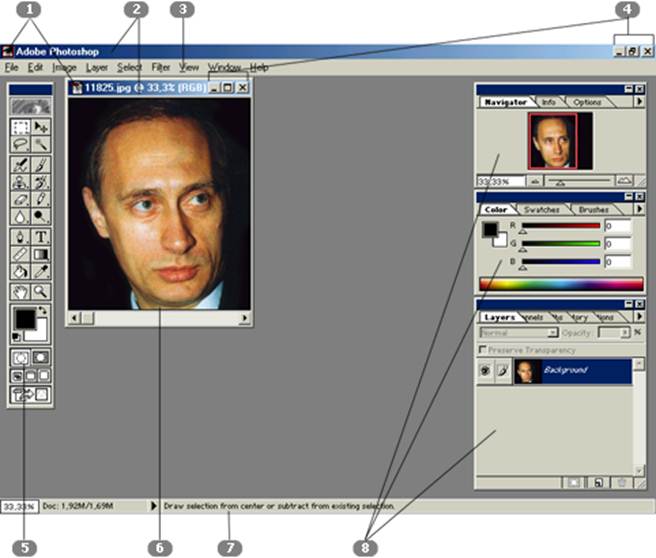Select the Hand tool

pos(21,291)
